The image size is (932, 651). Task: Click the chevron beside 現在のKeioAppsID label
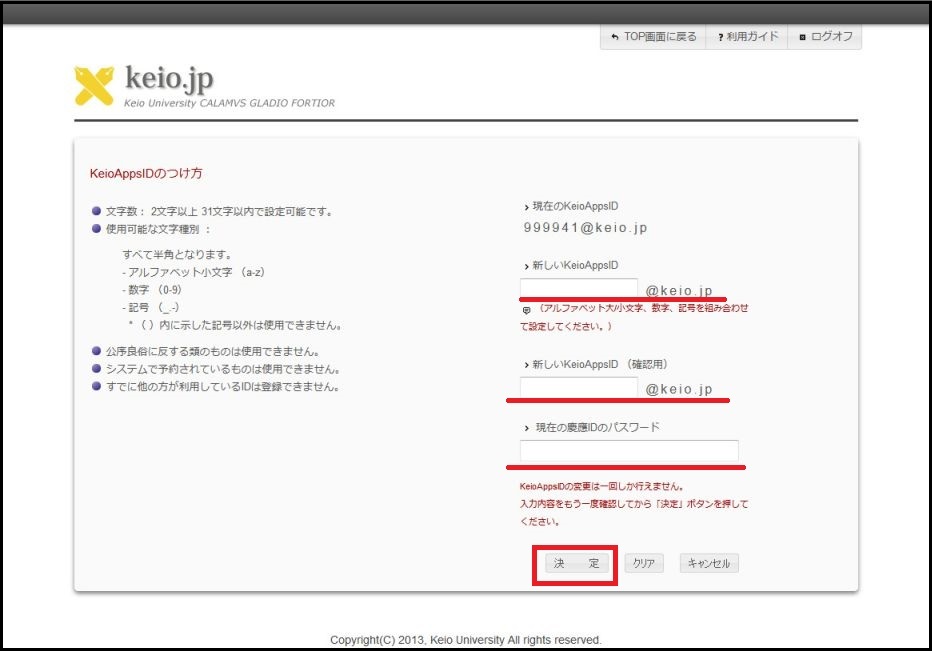[526, 207]
